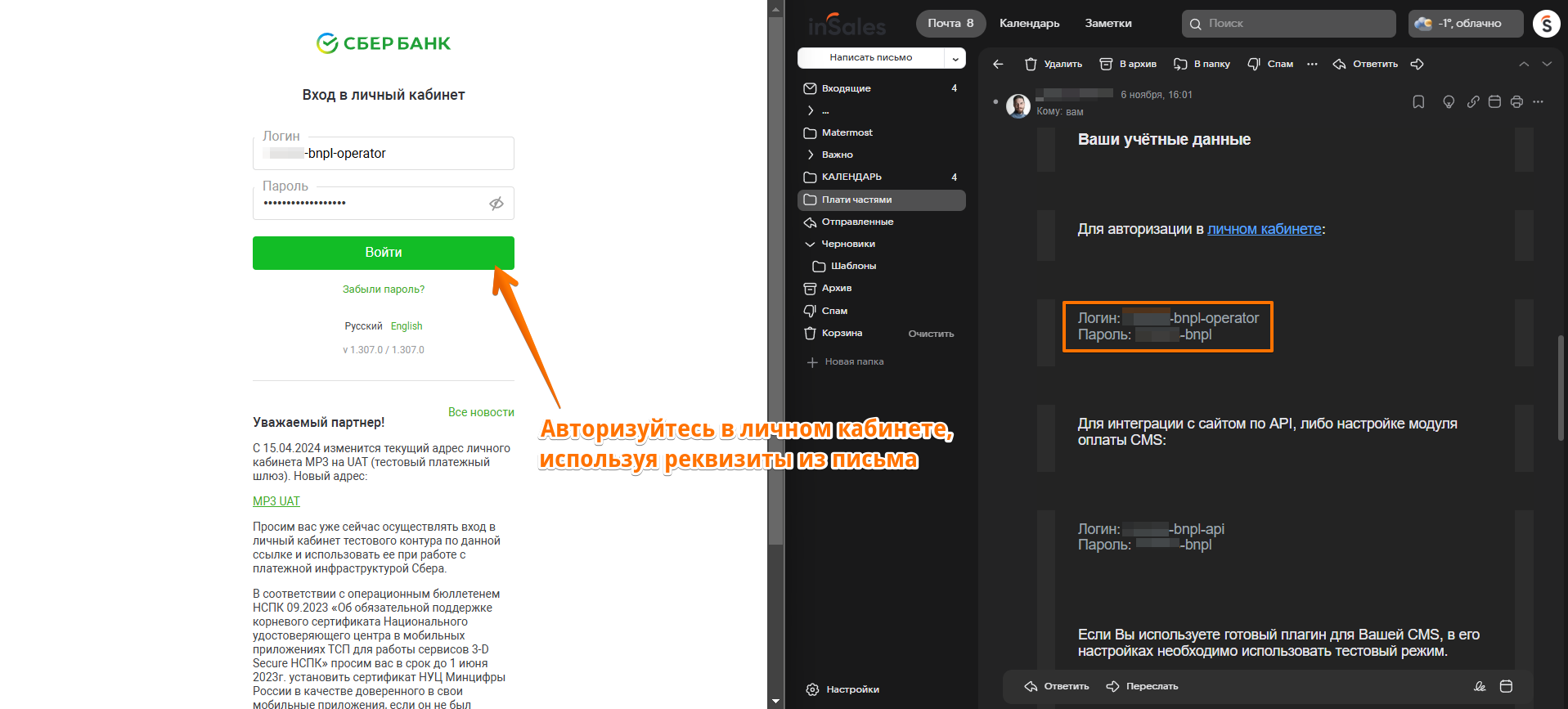
Task: Open the Спам folder in the sidebar
Action: [882, 311]
